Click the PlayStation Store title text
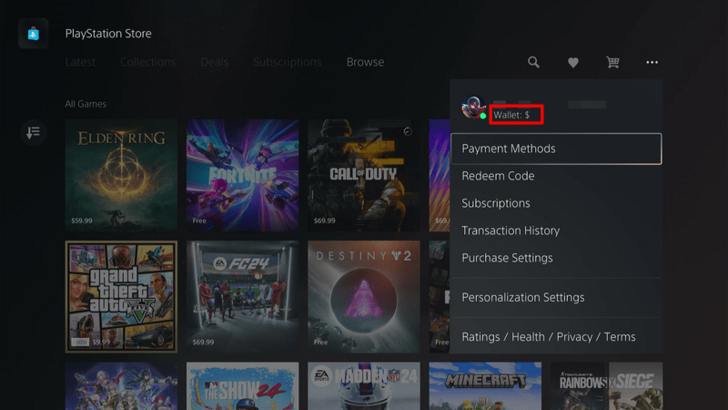 (x=108, y=33)
